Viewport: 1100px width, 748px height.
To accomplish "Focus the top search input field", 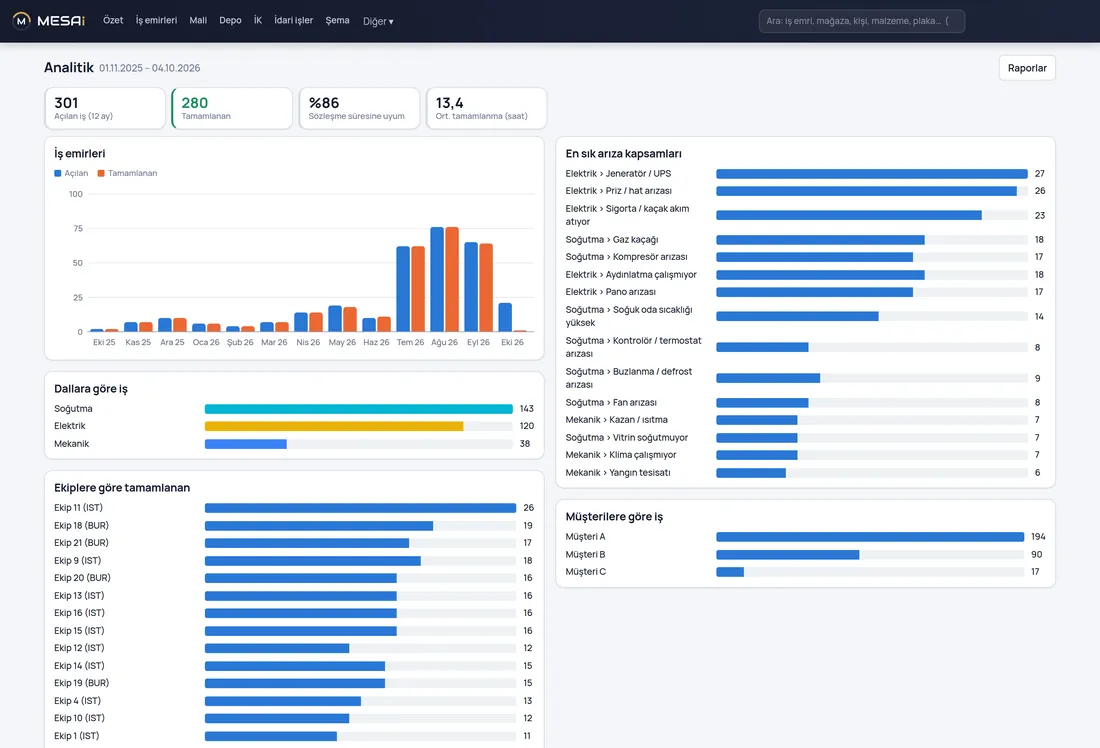I will pos(861,21).
